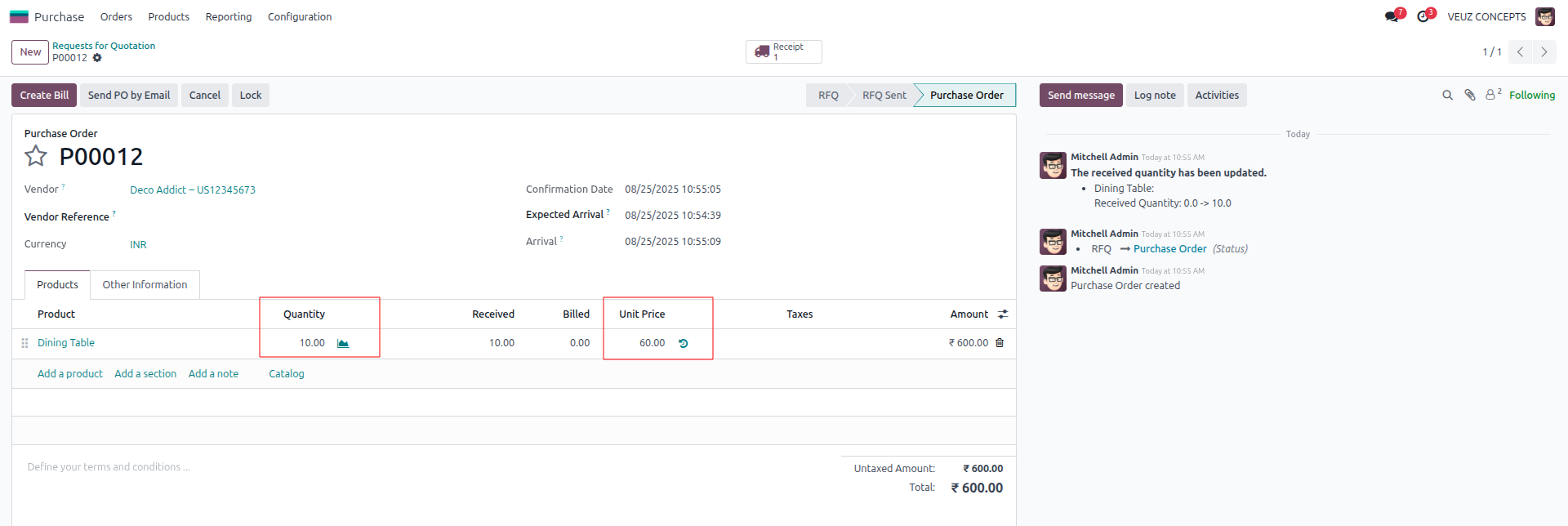Click Add a section
The image size is (1568, 526).
tap(145, 374)
